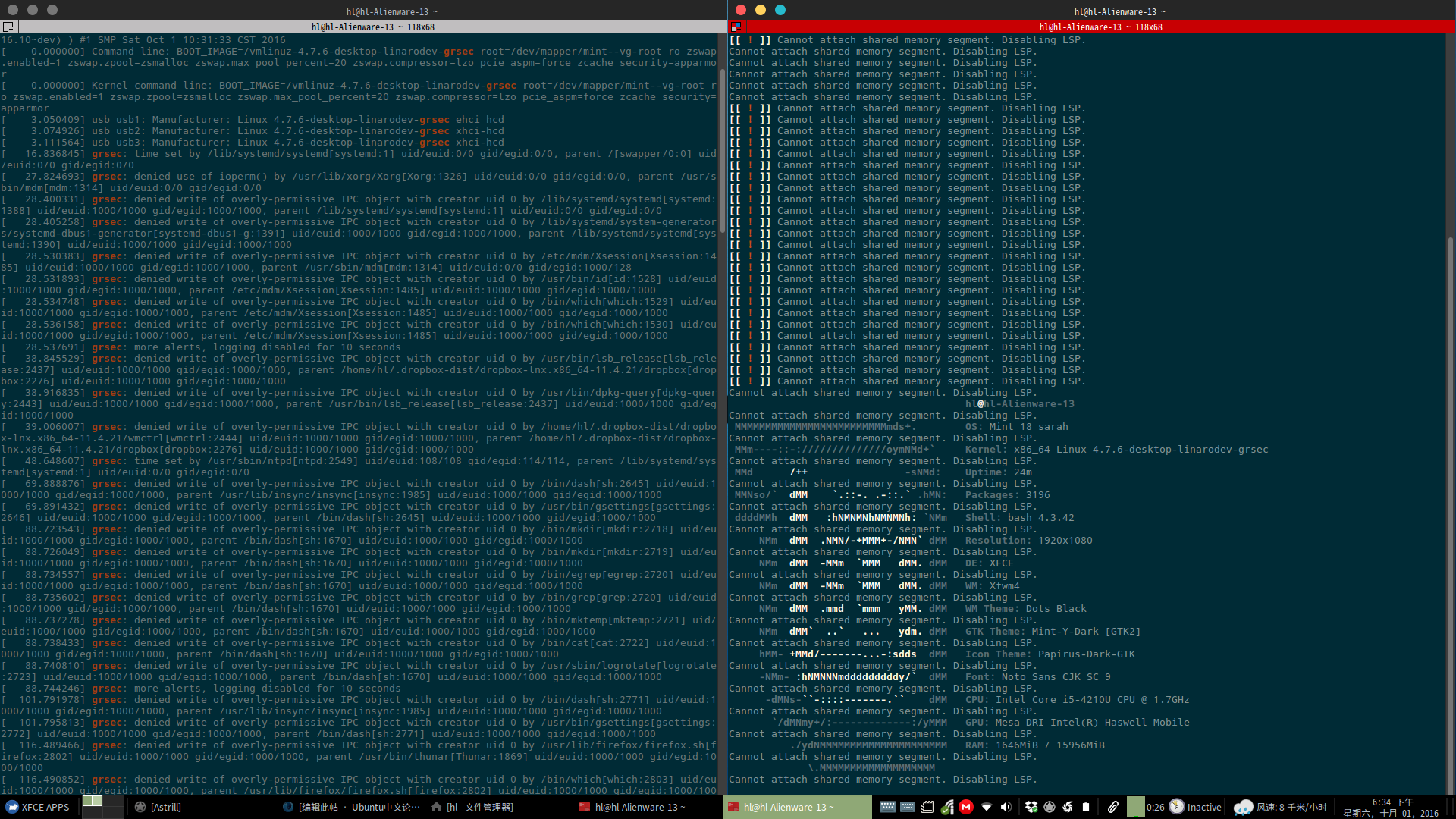
Task: Click the 'Kernel: x86_64 Linux 4.7.6-desktop-linarodev-grsec' line
Action: click(x=1117, y=450)
